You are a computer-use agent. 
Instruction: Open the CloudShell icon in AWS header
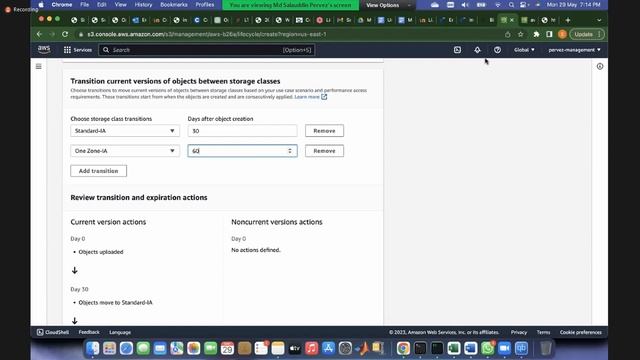pyautogui.click(x=457, y=50)
